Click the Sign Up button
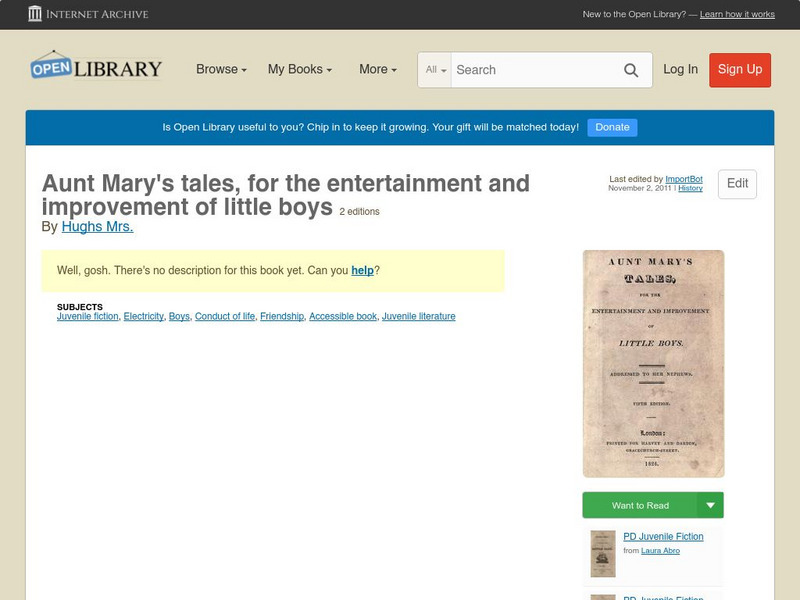Screen dimensions: 800x600 click(x=740, y=70)
